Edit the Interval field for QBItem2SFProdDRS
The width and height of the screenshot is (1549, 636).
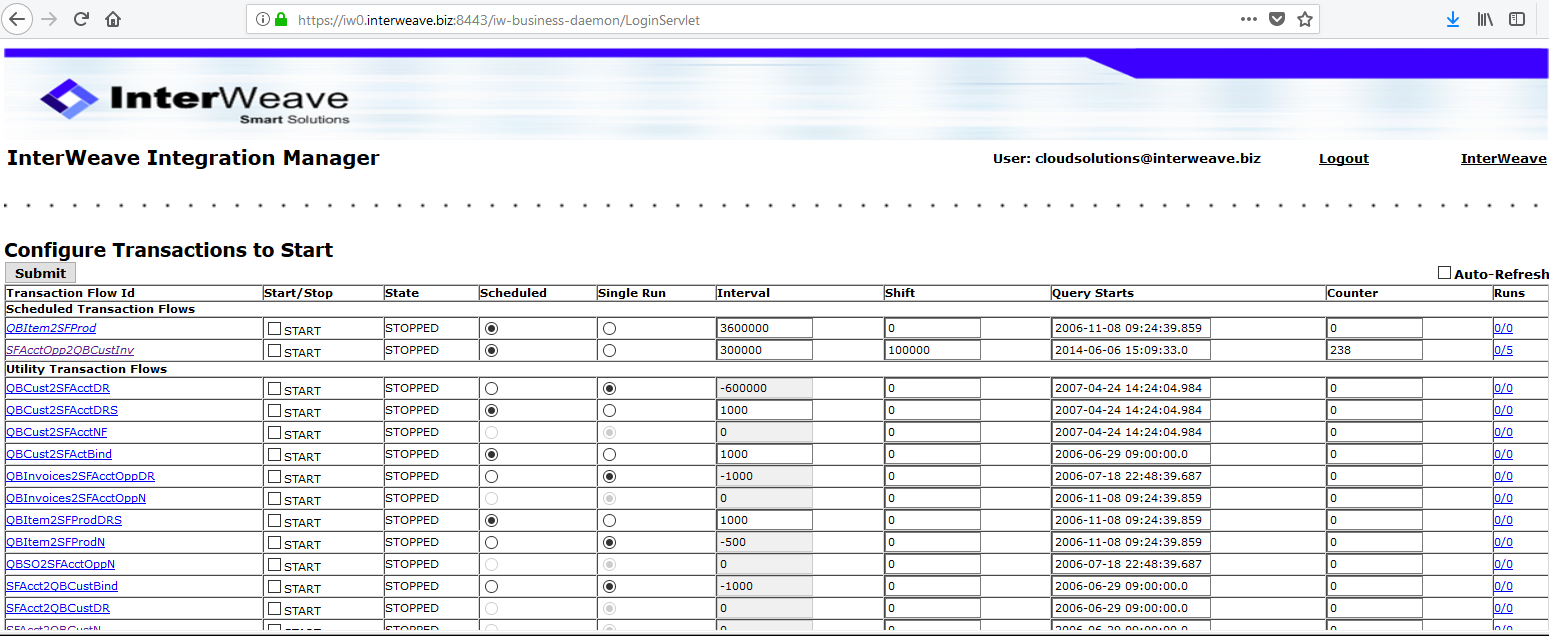764,520
